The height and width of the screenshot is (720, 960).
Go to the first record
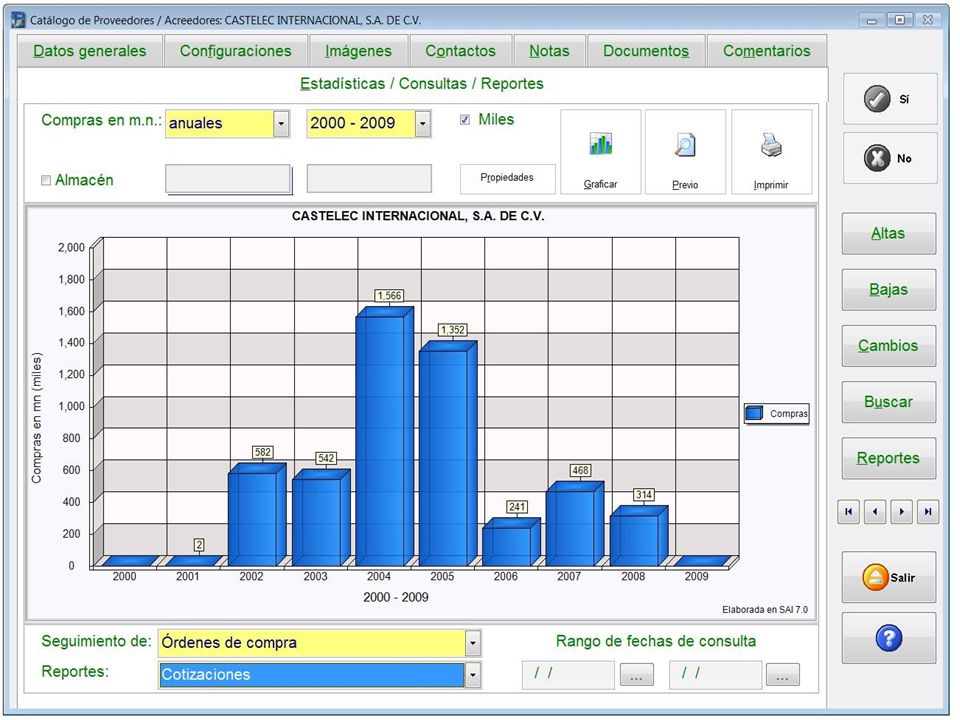coord(849,512)
